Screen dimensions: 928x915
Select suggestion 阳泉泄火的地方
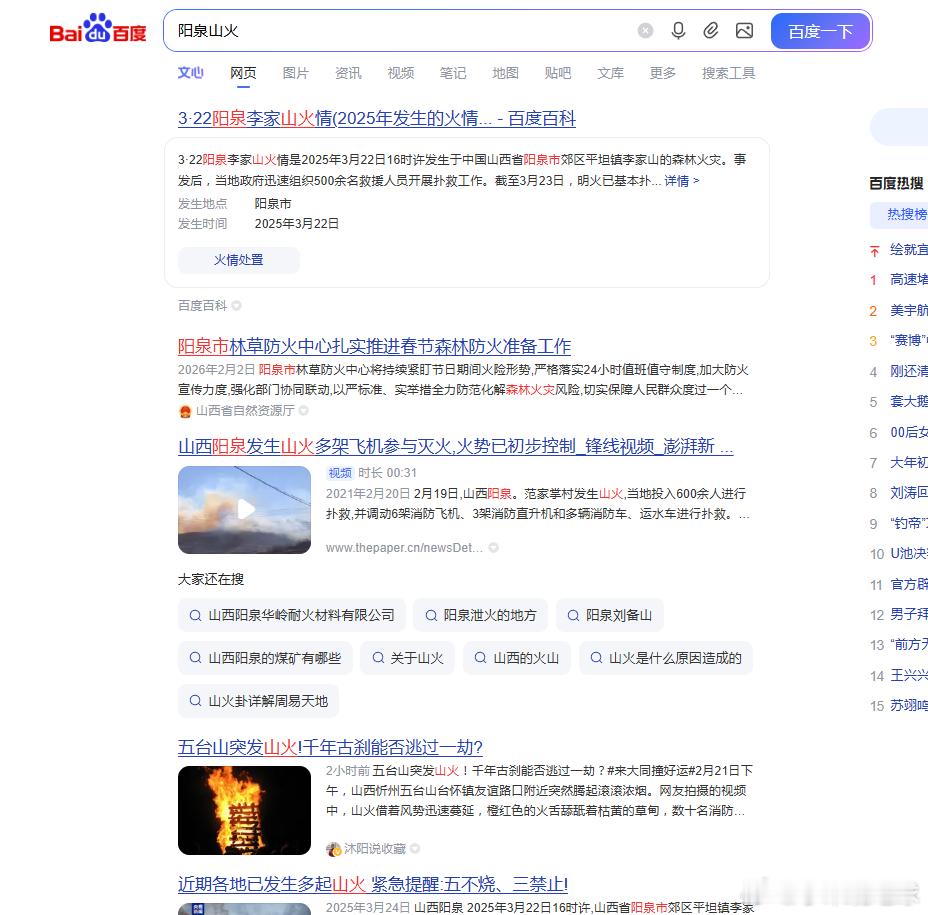point(481,616)
